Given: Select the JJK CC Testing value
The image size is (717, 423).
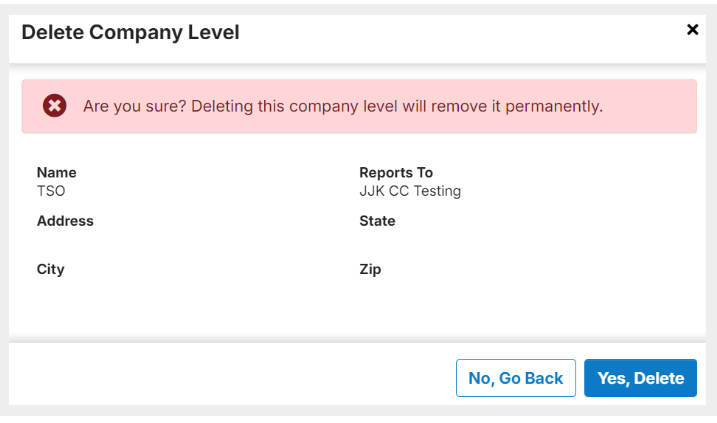Looking at the screenshot, I should coord(410,191).
